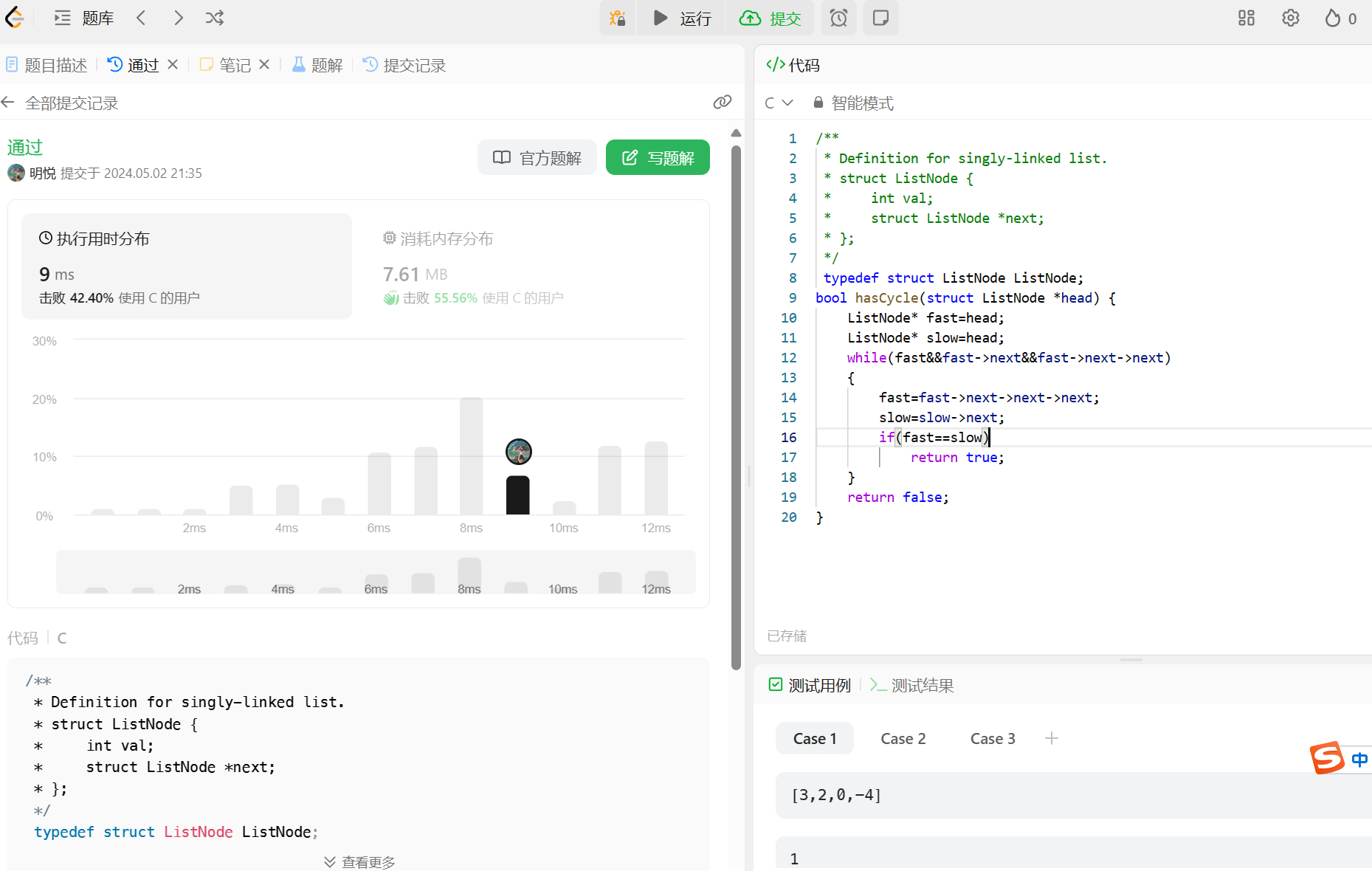Select Case 1 test case
This screenshot has width=1372, height=871.
[815, 738]
